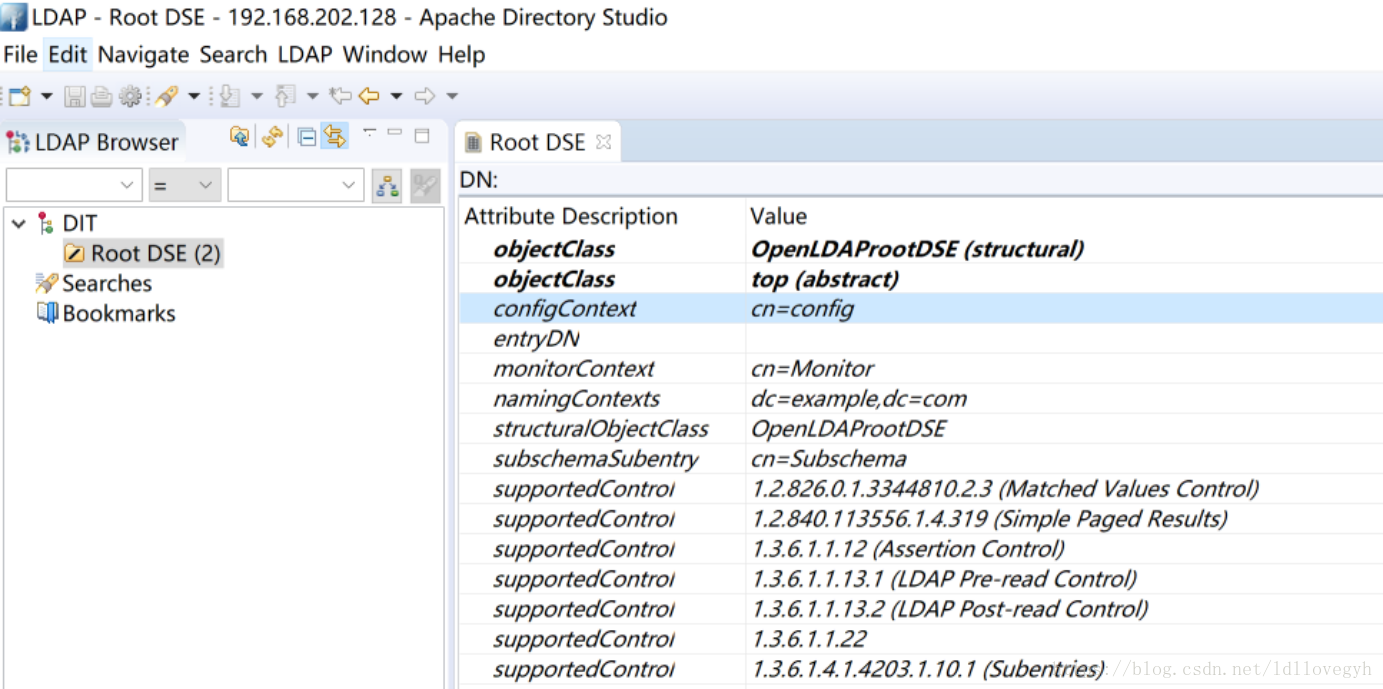The image size is (1383, 689).
Task: Select the namingContexts attribute
Action: pyautogui.click(x=577, y=399)
